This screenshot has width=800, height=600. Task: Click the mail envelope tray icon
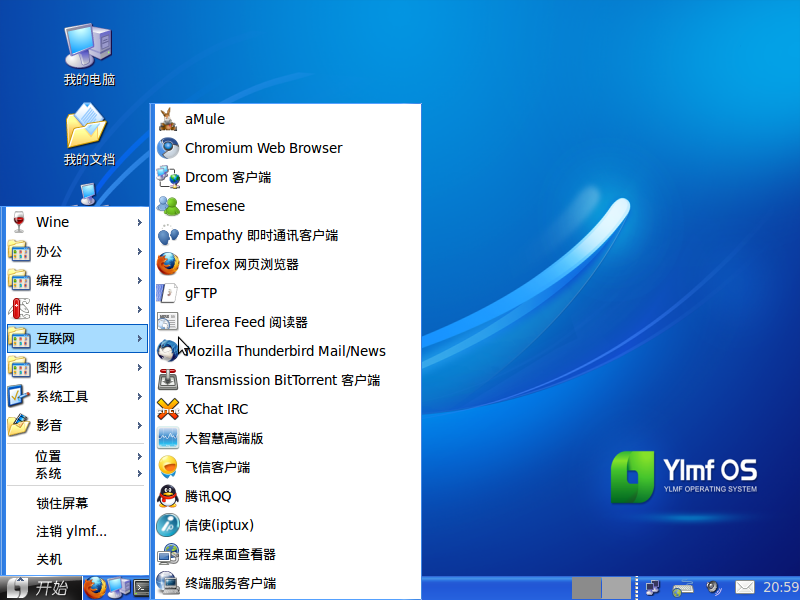point(744,588)
